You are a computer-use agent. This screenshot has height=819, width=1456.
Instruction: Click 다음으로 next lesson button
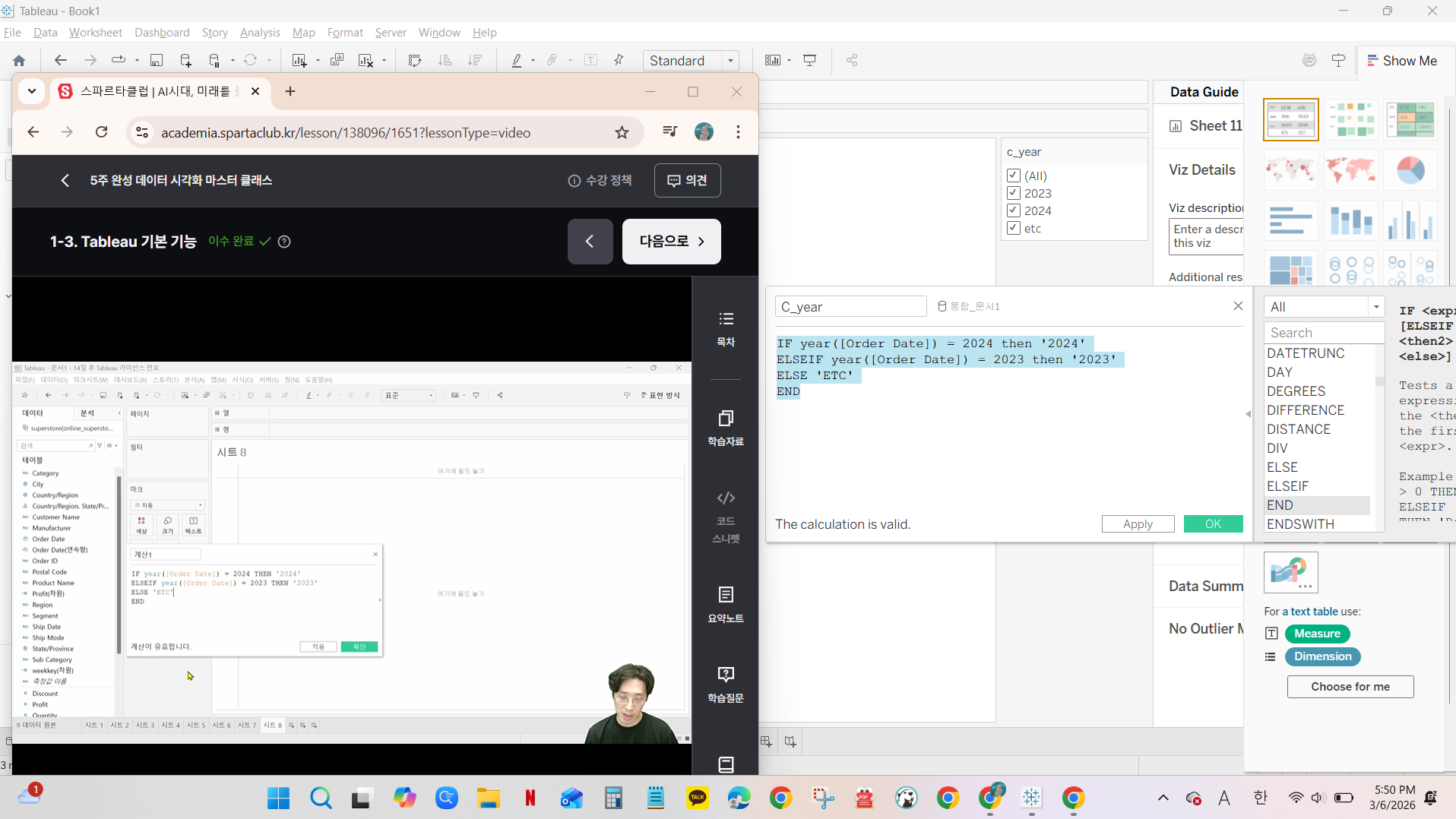672,242
